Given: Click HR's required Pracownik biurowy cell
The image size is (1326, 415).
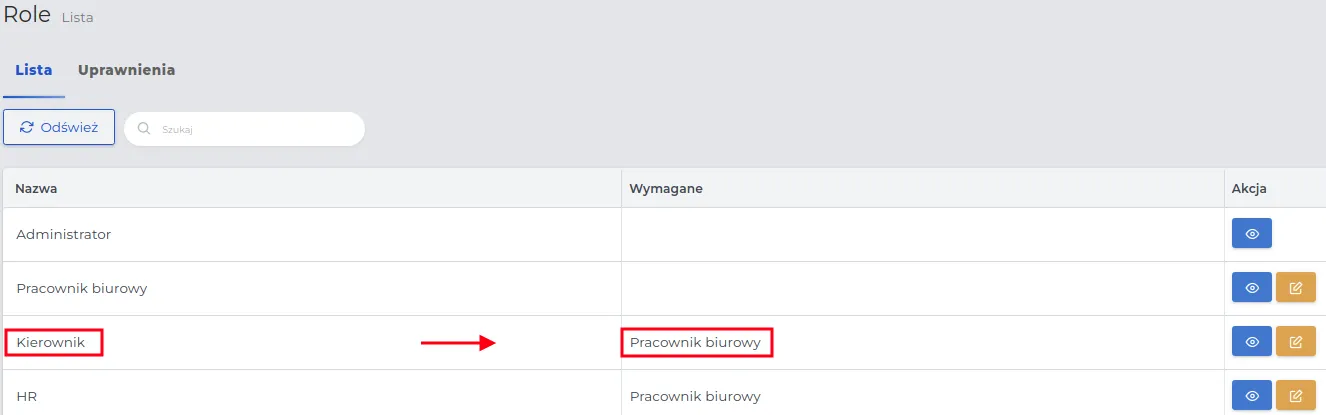Looking at the screenshot, I should [695, 397].
